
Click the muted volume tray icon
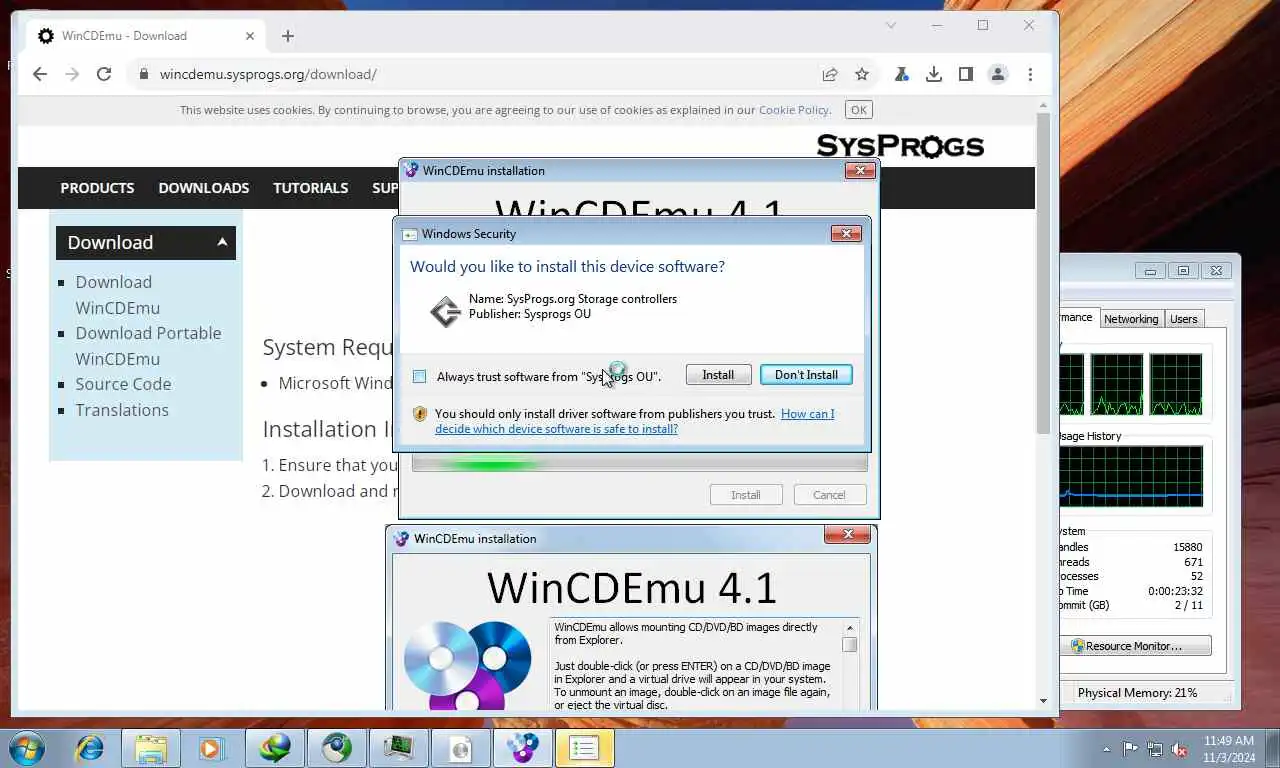[x=1179, y=749]
